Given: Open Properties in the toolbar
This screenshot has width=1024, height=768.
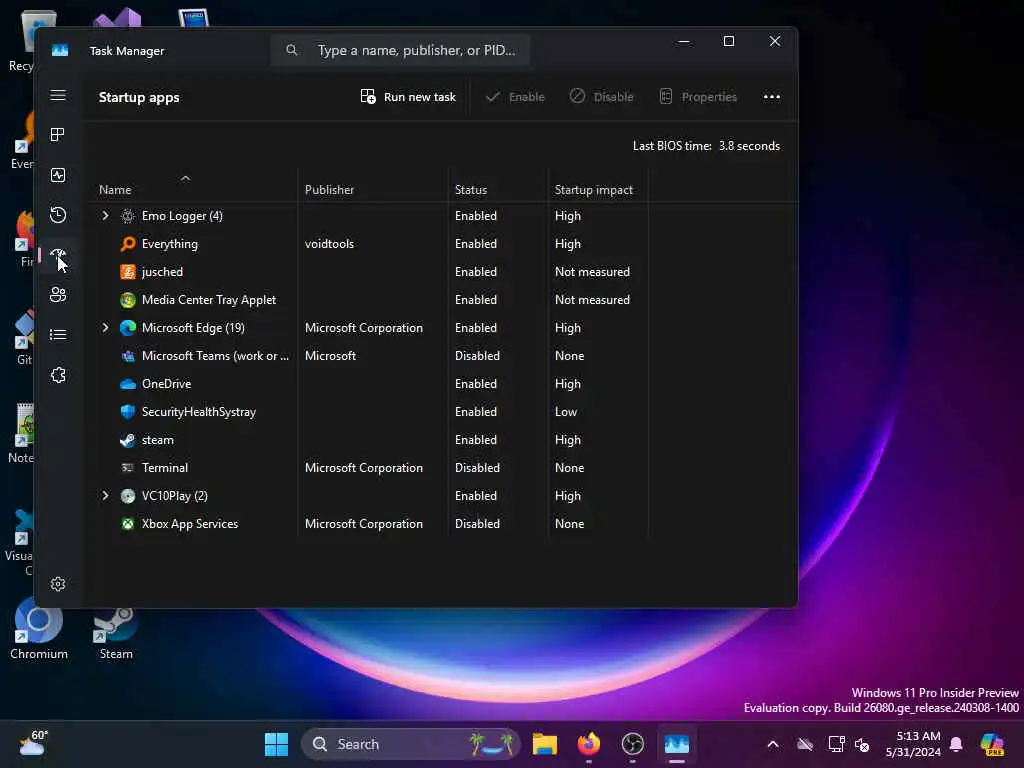Looking at the screenshot, I should 698,97.
